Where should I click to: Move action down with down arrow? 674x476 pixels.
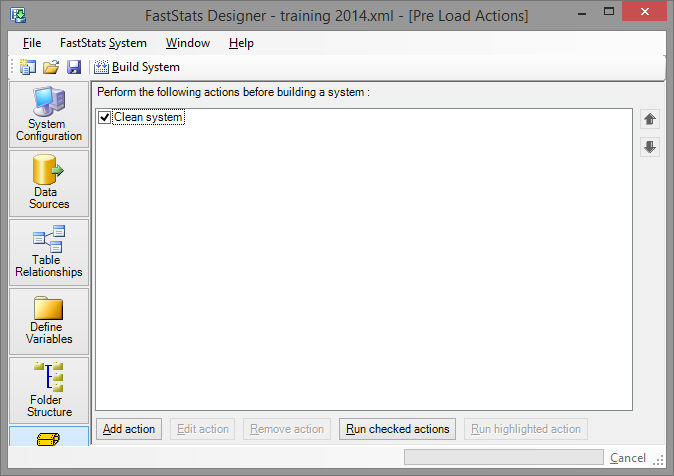click(649, 147)
